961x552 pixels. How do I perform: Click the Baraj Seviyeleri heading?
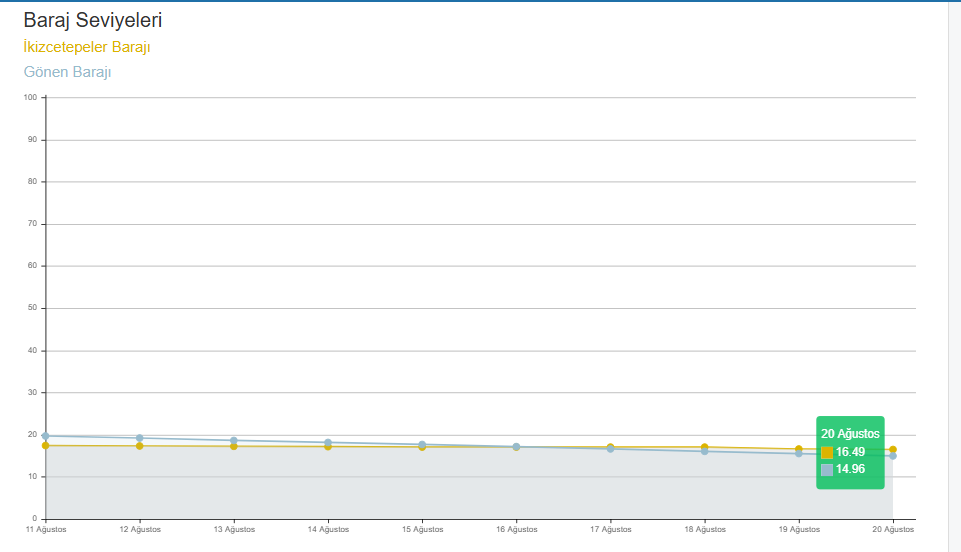pos(93,20)
